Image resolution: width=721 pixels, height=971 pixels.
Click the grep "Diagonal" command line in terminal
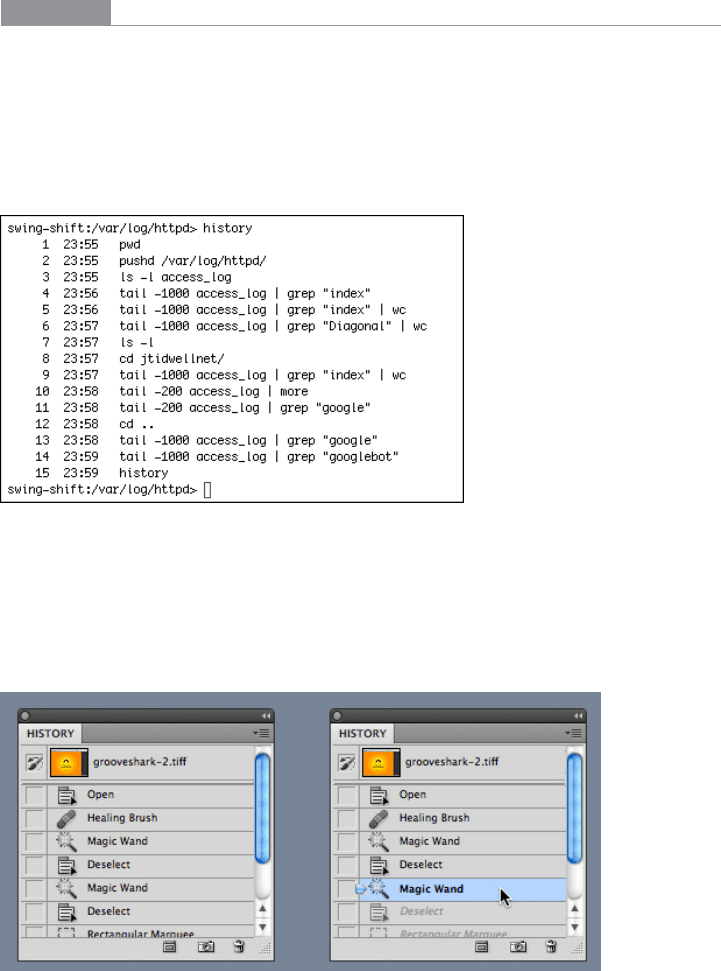[x=273, y=326]
